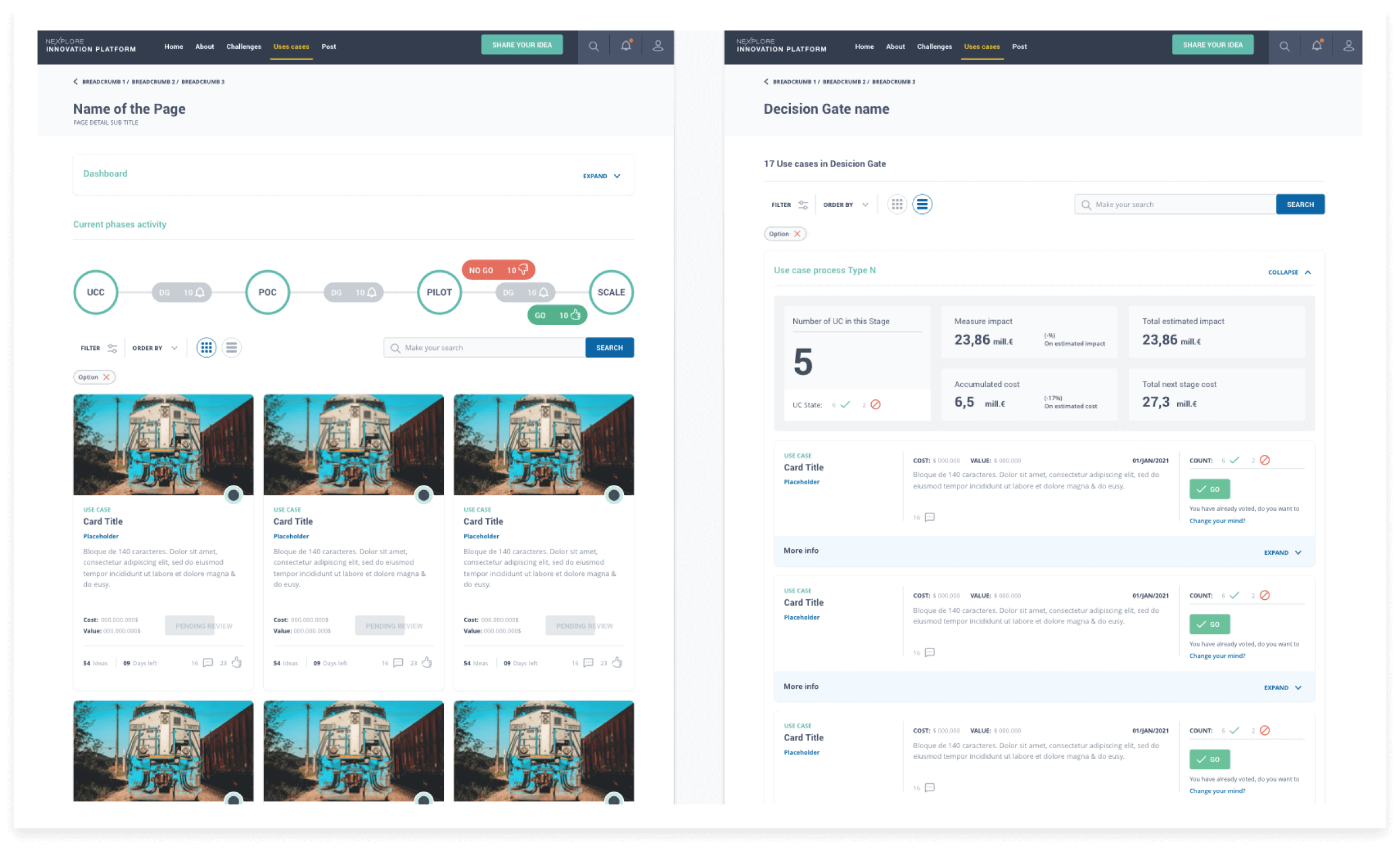The image size is (1400, 849).
Task: Open Home in left page navigation
Action: [x=174, y=46]
